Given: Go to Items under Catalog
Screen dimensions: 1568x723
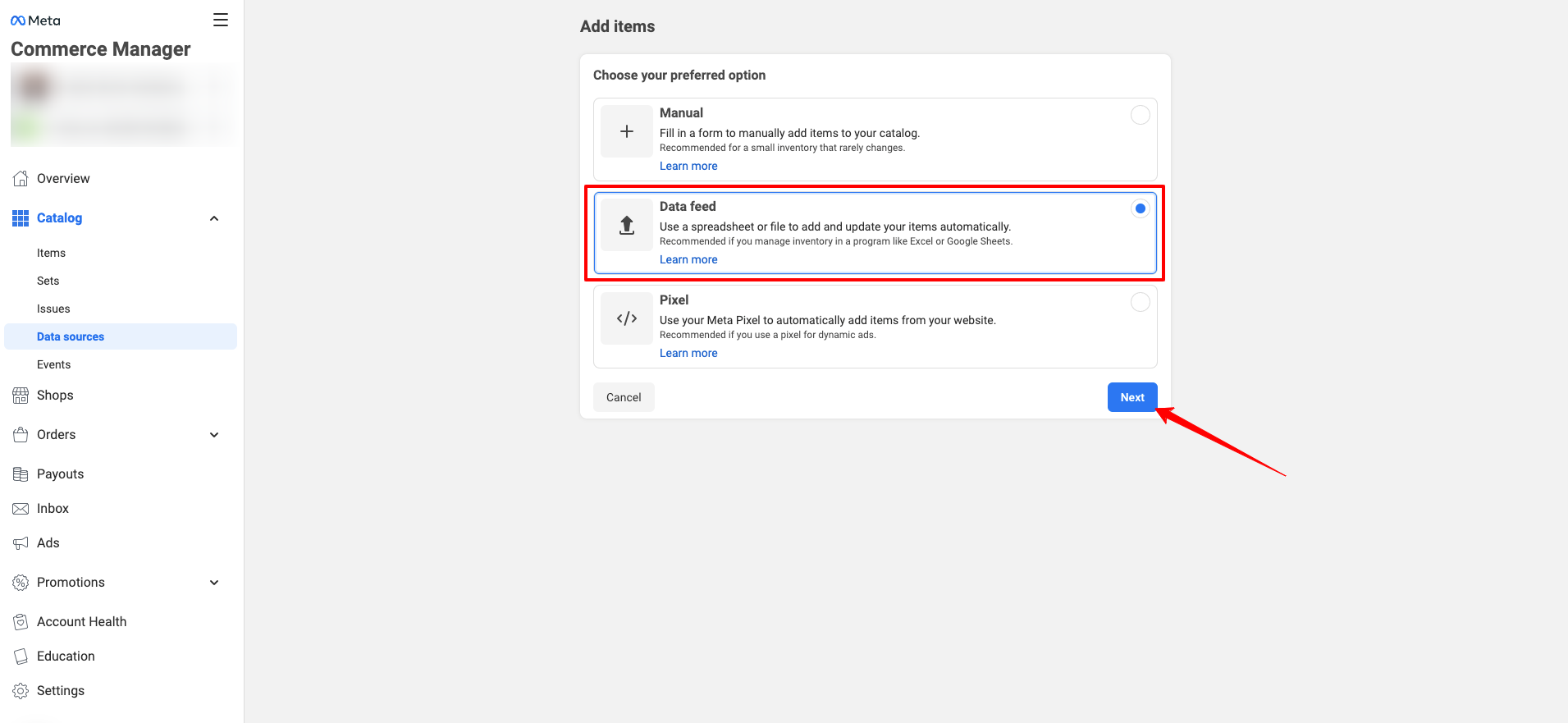Looking at the screenshot, I should point(51,253).
